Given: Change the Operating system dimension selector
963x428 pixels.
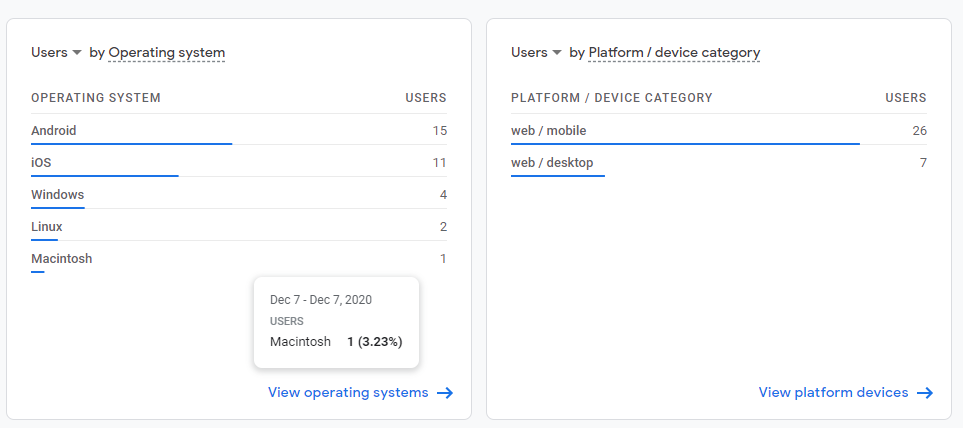Looking at the screenshot, I should (x=166, y=52).
